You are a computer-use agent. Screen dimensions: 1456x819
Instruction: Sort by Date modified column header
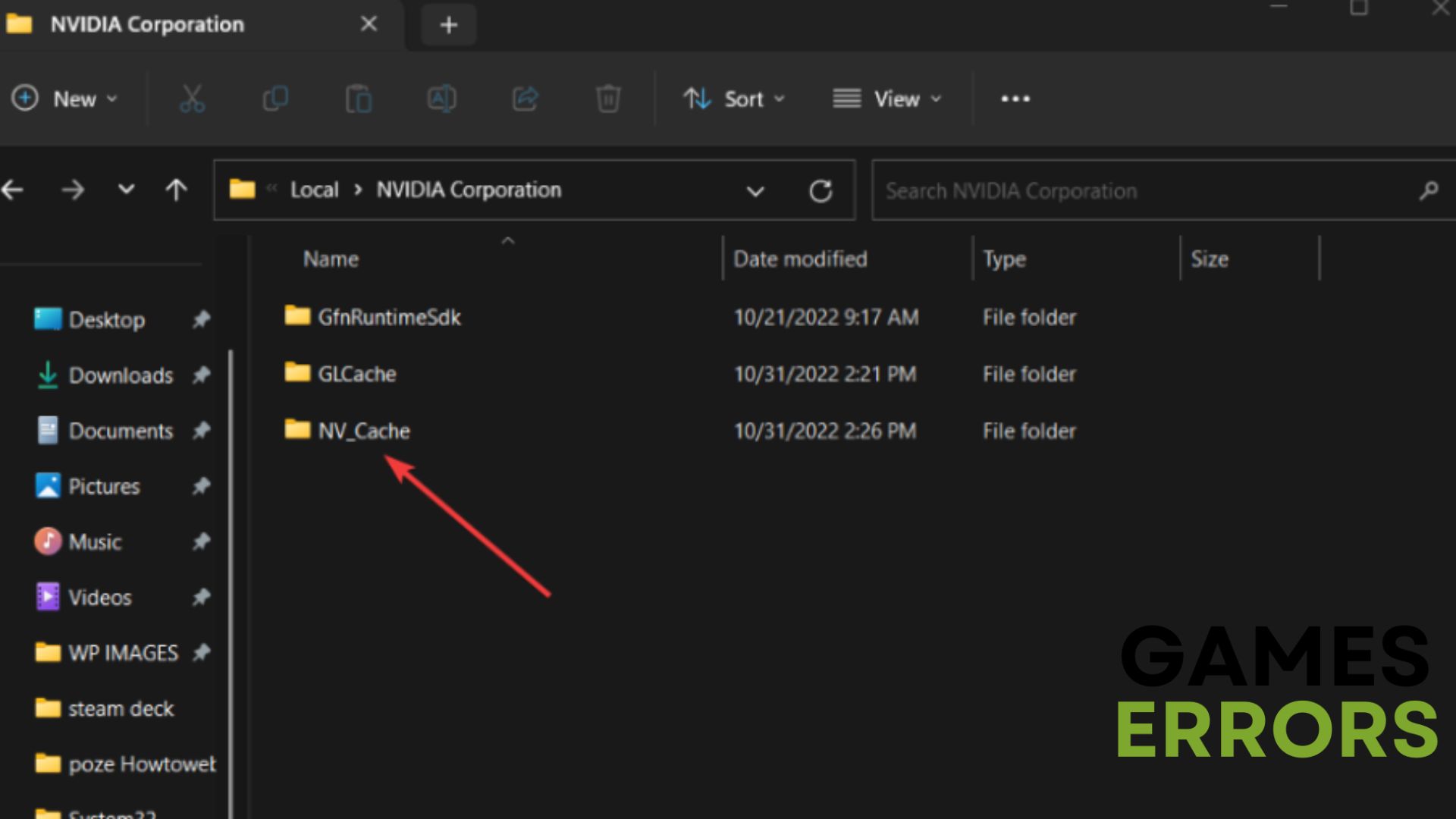pyautogui.click(x=800, y=259)
